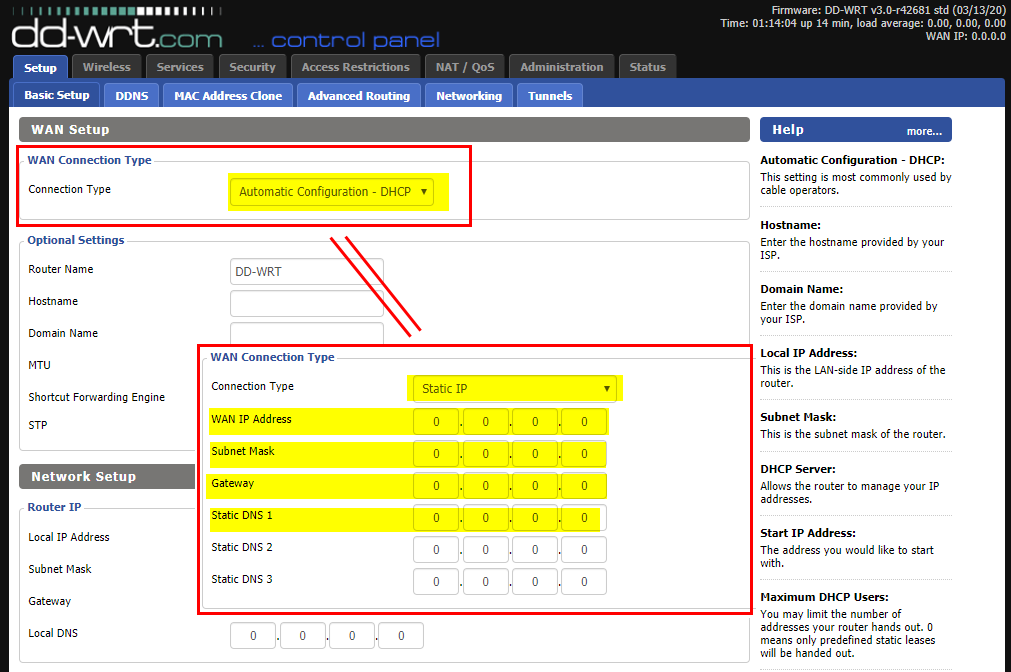This screenshot has width=1011, height=672.
Task: Click the Optional Settings legend
Action: pyautogui.click(x=75, y=240)
